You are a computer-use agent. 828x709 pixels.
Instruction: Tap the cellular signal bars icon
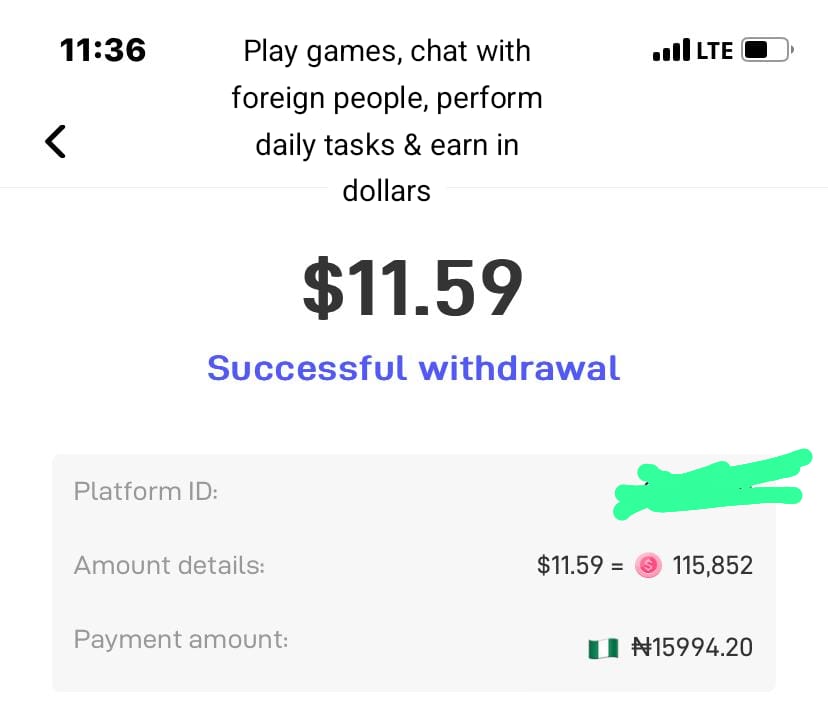coord(670,50)
